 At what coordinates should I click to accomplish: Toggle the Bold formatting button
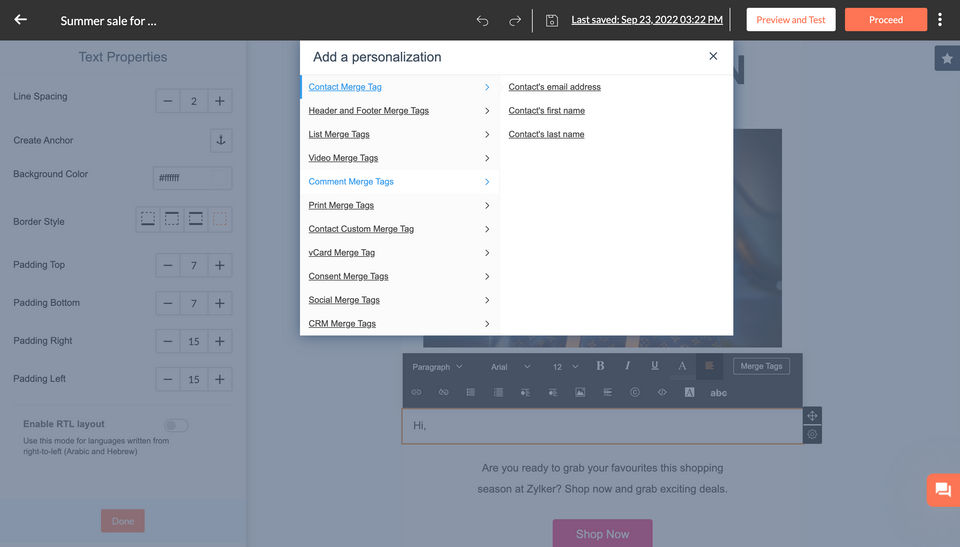pos(600,366)
